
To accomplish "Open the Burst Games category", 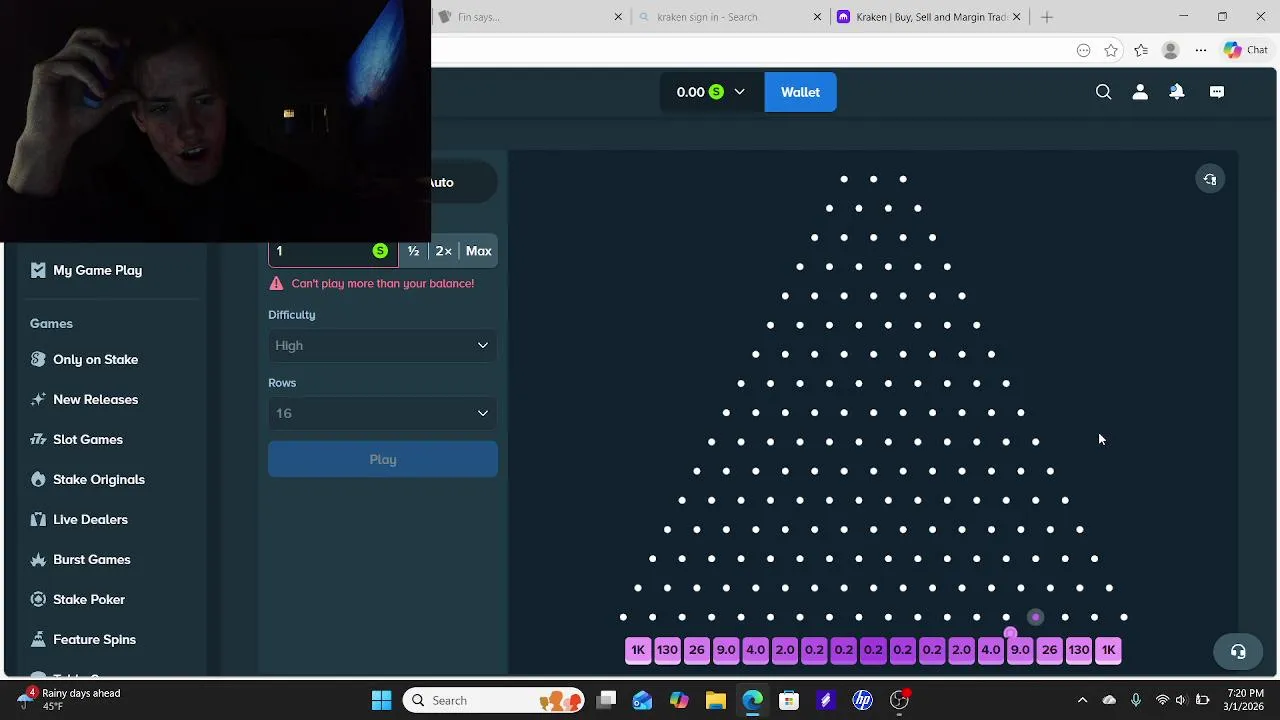I will (x=92, y=559).
